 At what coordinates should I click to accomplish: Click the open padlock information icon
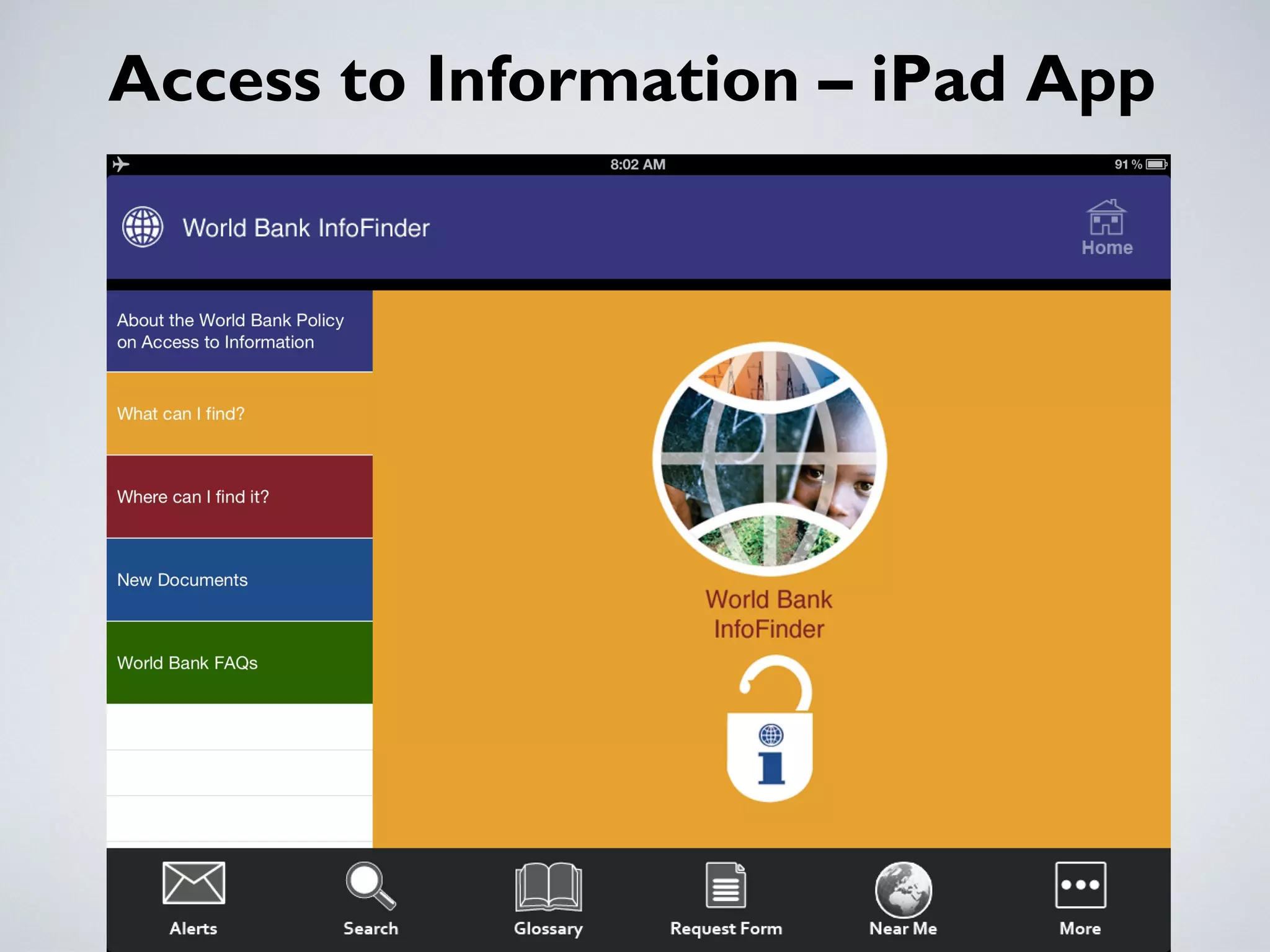pos(770,728)
